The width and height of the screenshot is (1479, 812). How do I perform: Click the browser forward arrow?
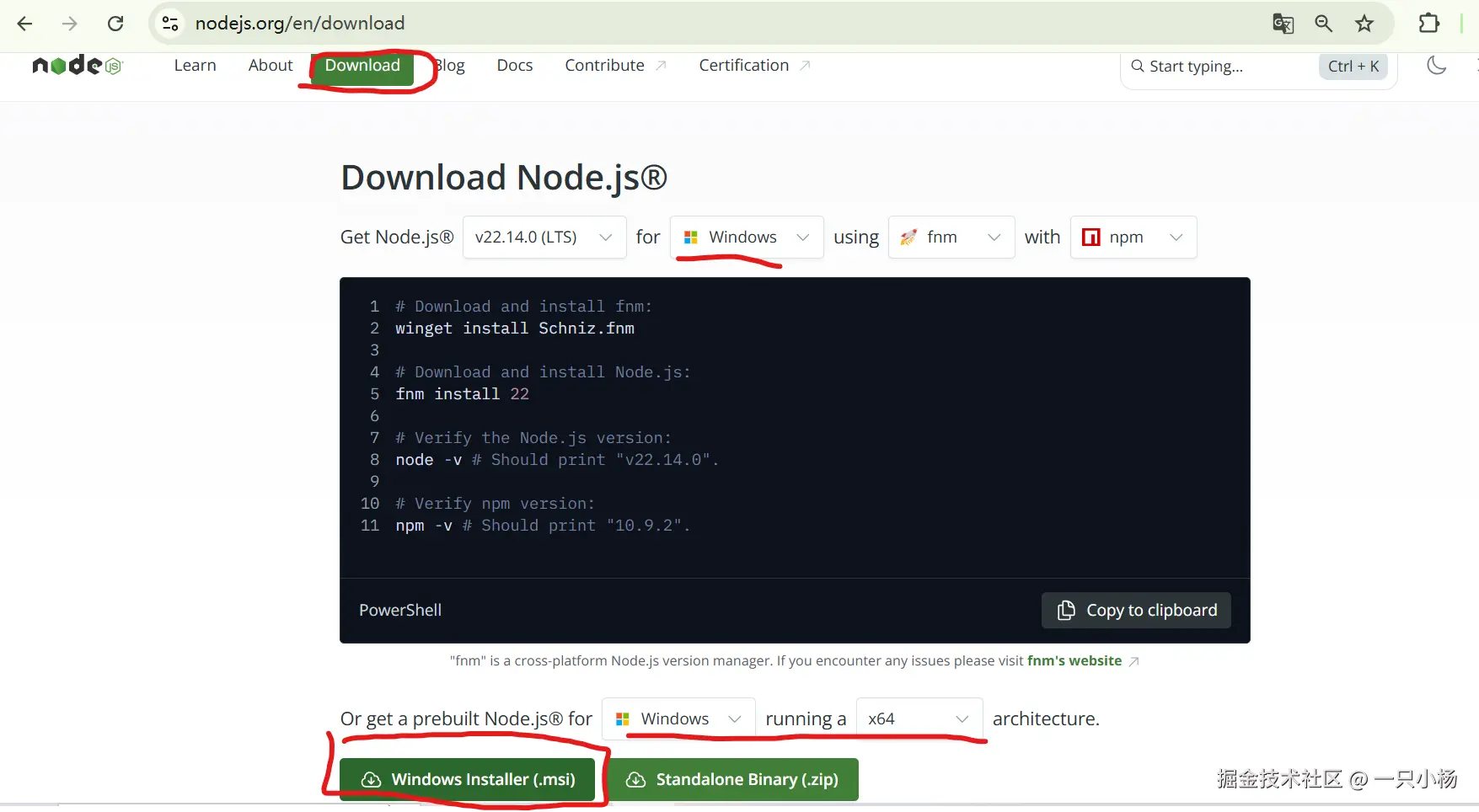tap(70, 24)
